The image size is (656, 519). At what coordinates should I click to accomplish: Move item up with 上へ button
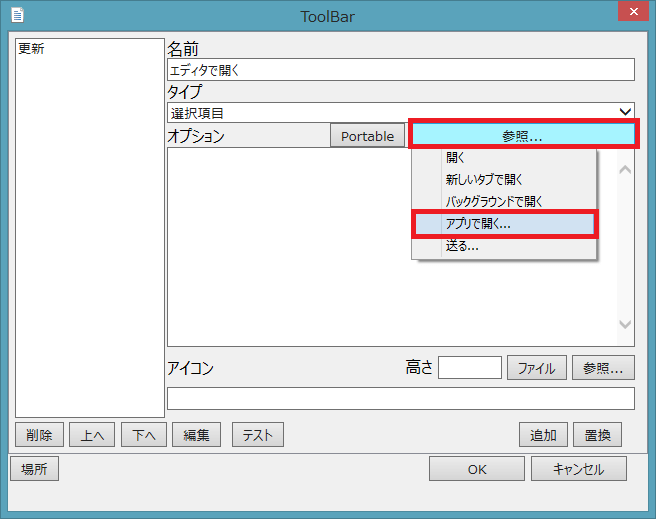91,435
